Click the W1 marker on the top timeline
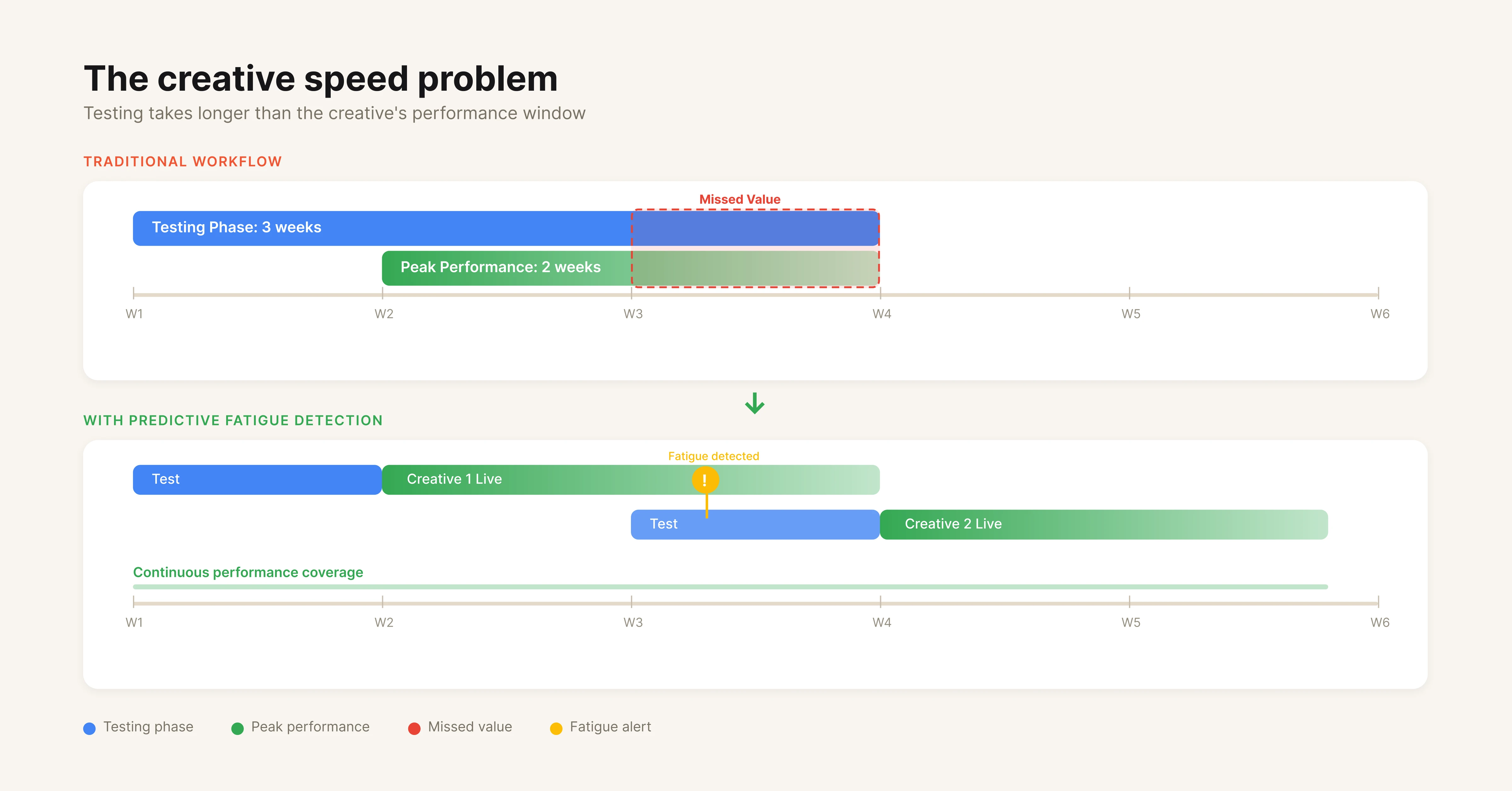 click(134, 313)
